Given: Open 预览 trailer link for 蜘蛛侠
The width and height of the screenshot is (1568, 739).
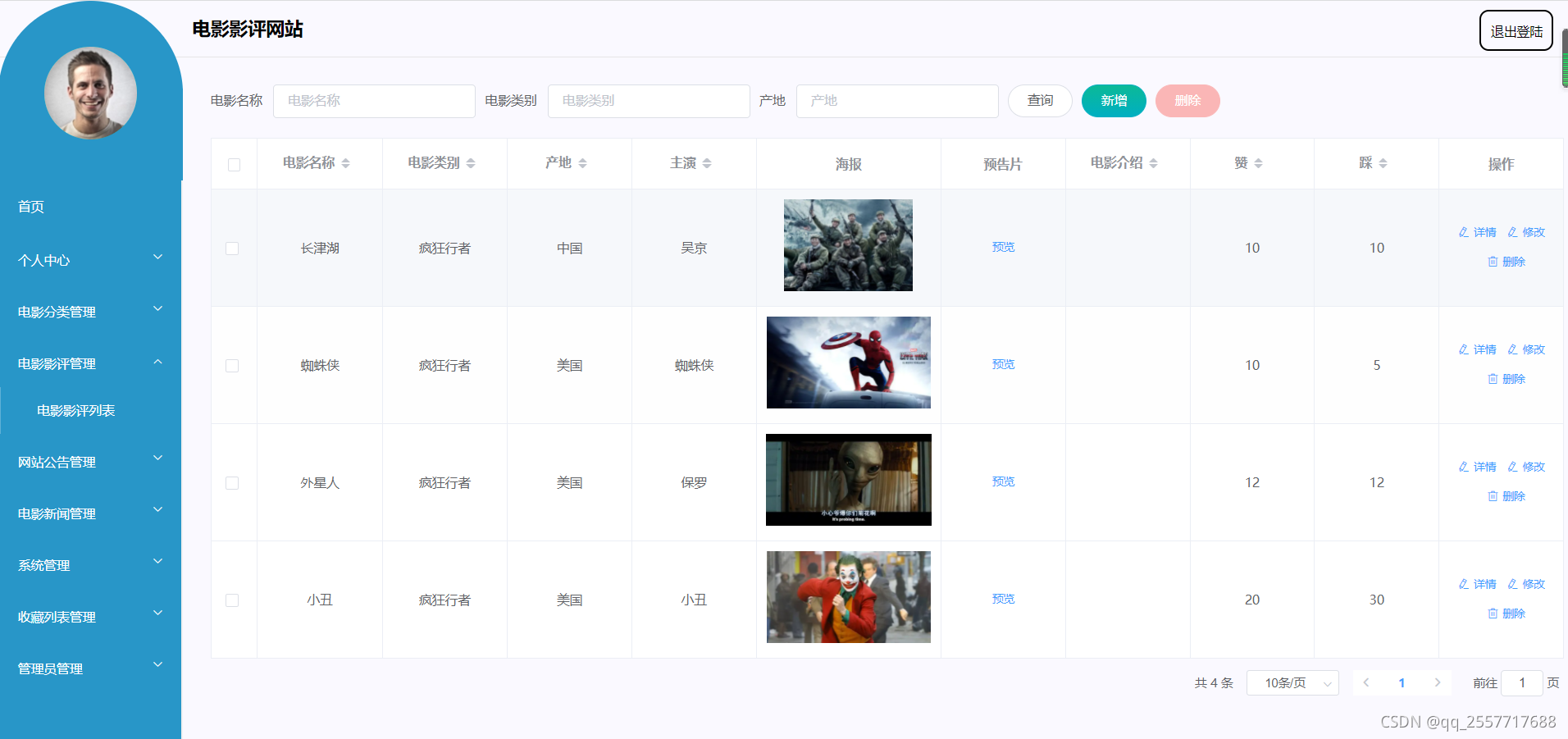Looking at the screenshot, I should [x=1003, y=364].
